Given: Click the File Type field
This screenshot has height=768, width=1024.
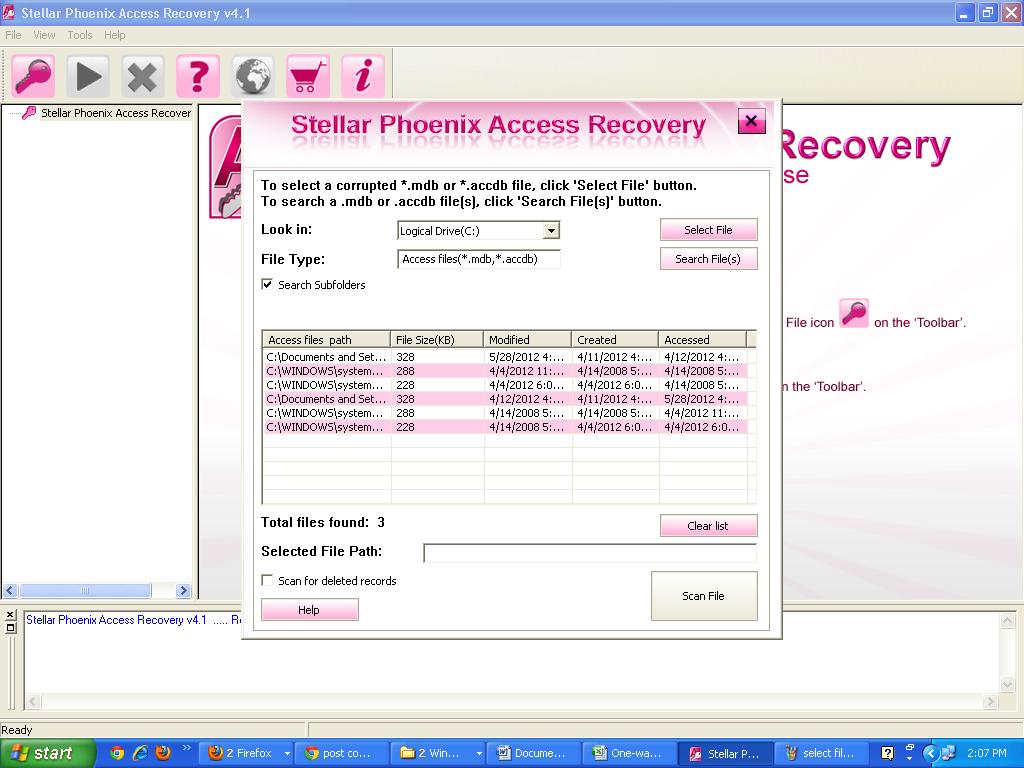Looking at the screenshot, I should pos(479,259).
